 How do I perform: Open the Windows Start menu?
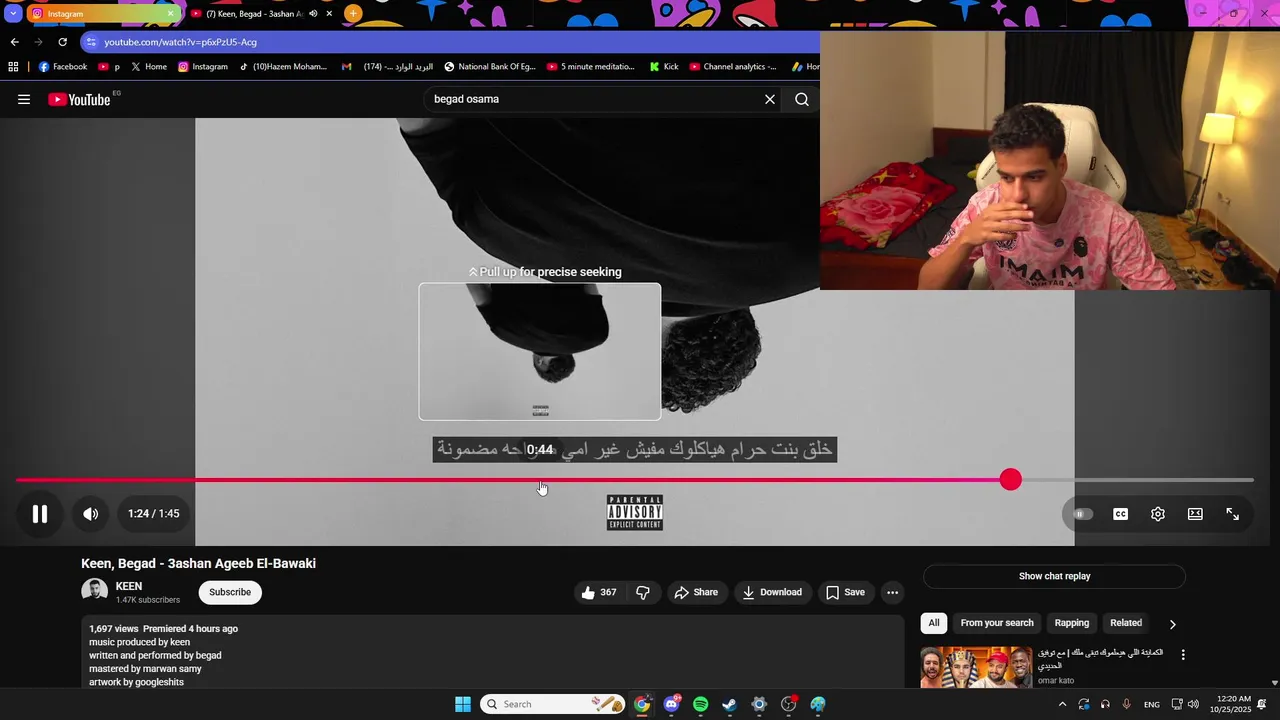coord(463,704)
